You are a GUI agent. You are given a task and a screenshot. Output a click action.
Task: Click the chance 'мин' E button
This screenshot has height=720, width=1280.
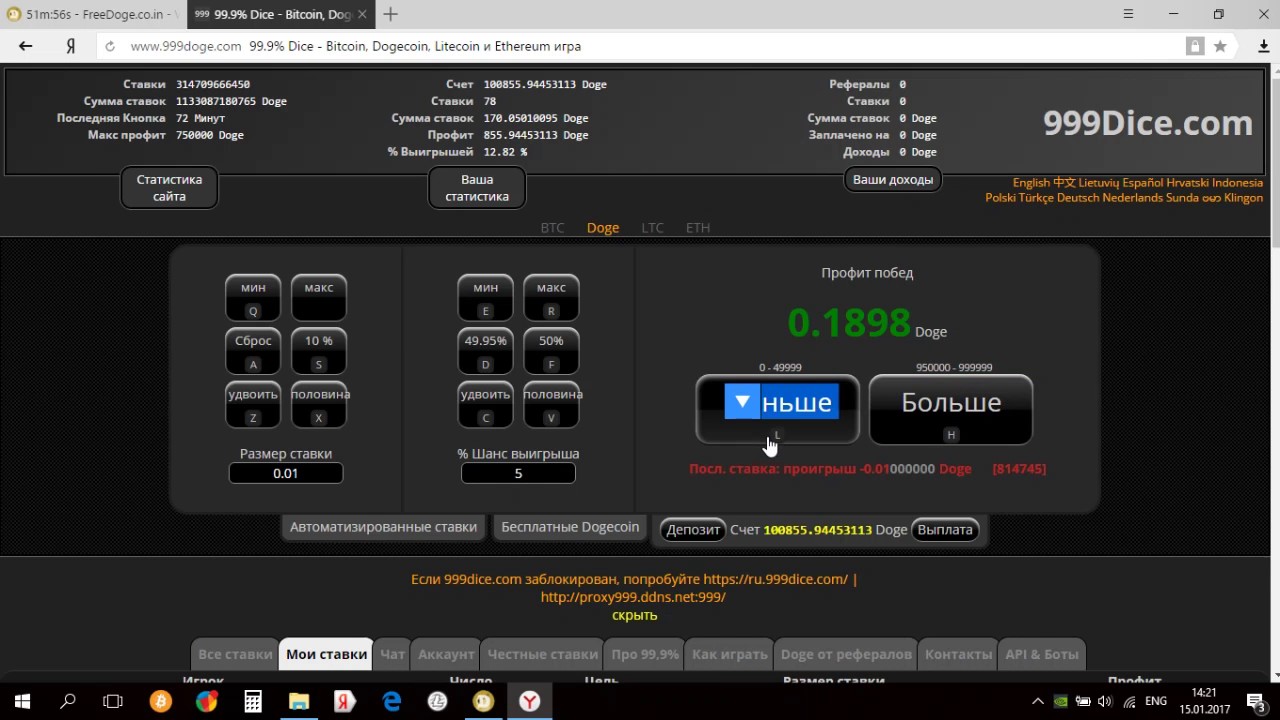tap(485, 298)
